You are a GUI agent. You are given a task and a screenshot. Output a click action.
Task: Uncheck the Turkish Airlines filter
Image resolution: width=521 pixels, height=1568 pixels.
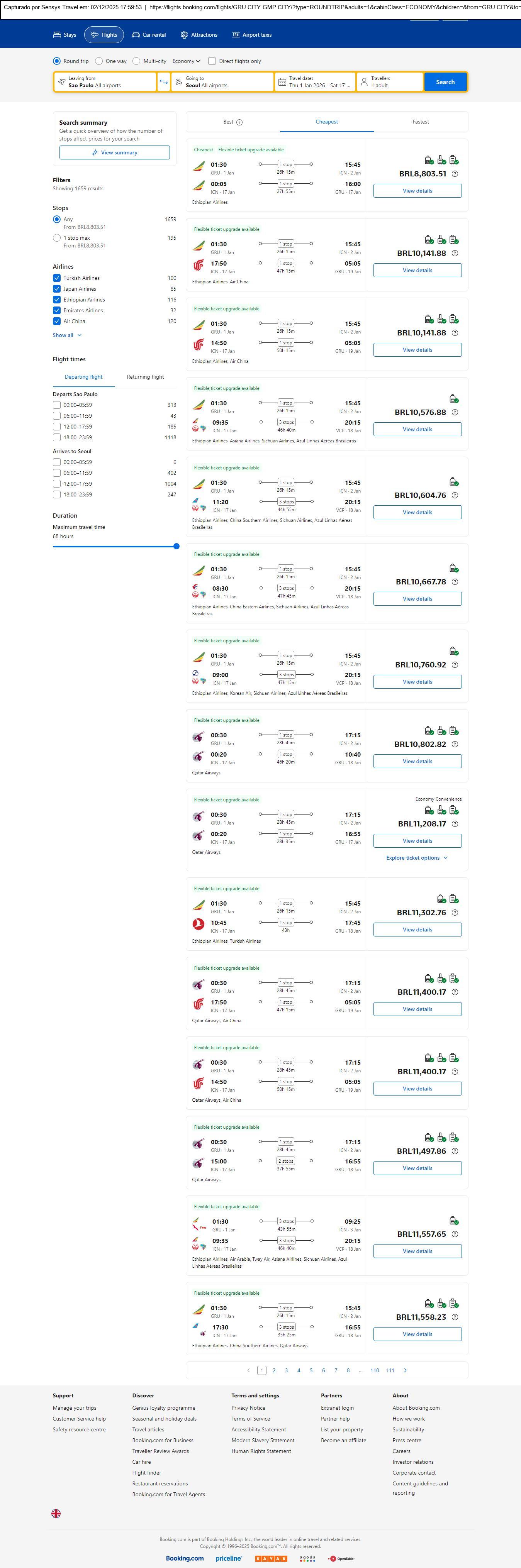point(57,278)
